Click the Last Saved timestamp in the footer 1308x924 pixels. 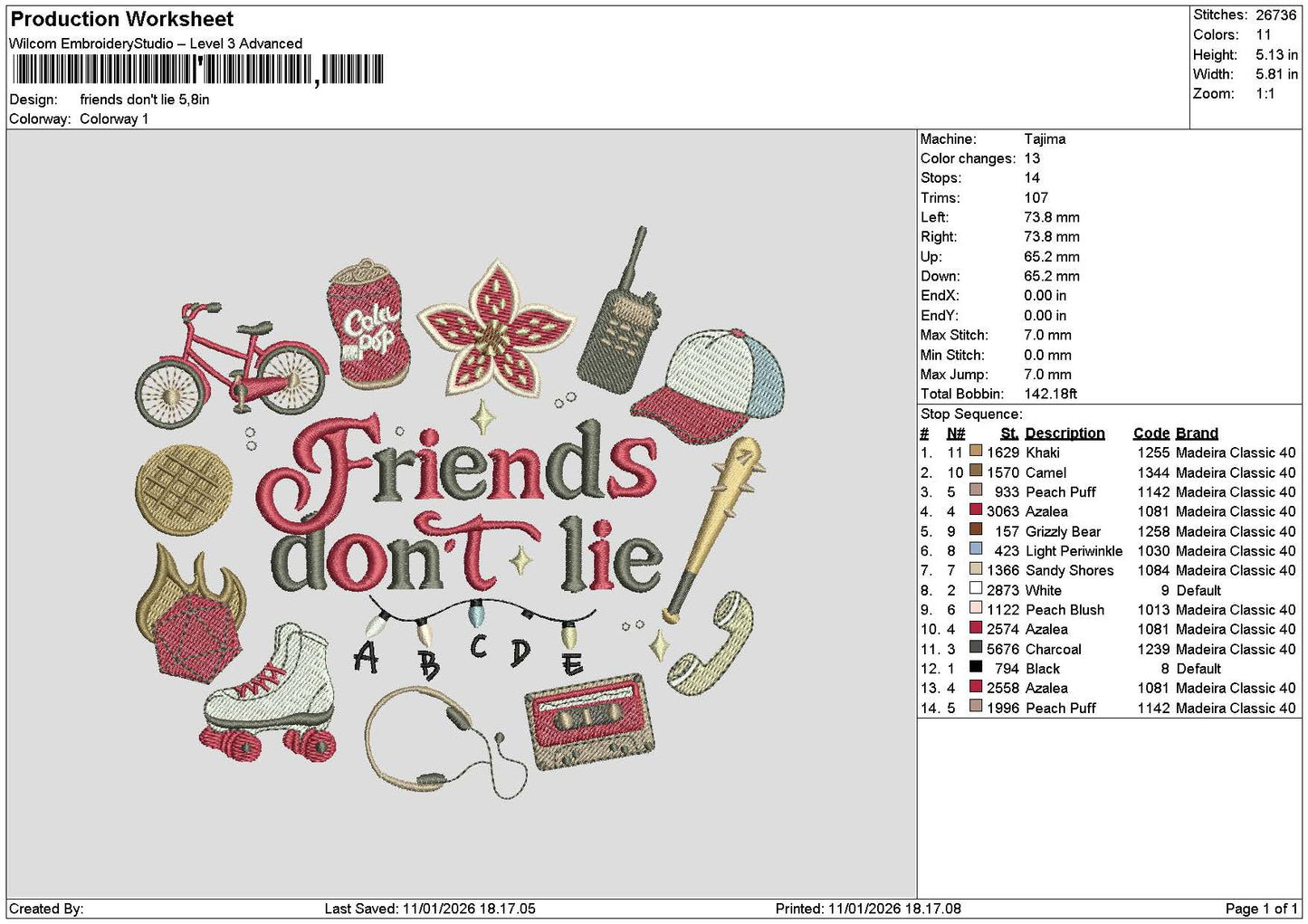pos(430,908)
